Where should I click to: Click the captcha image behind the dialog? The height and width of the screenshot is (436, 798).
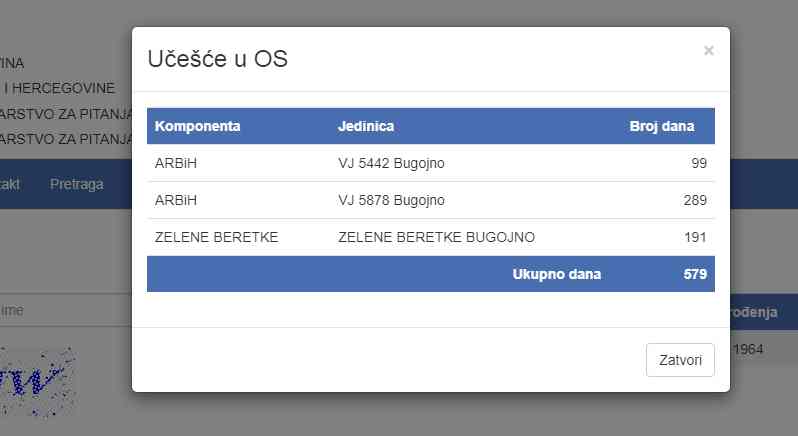37,382
